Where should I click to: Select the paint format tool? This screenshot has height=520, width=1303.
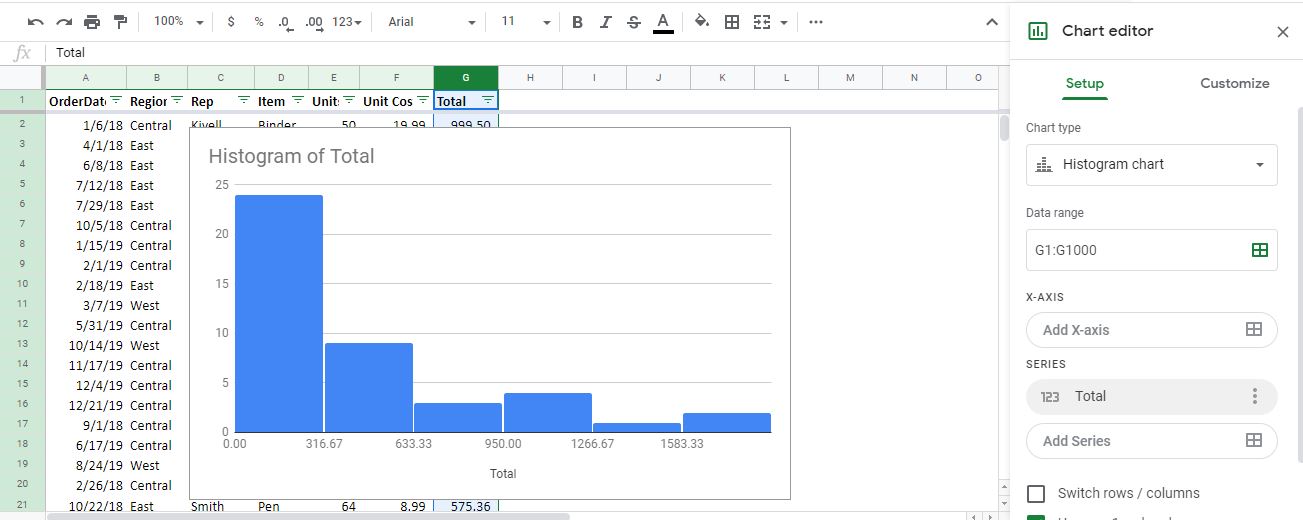tap(120, 21)
